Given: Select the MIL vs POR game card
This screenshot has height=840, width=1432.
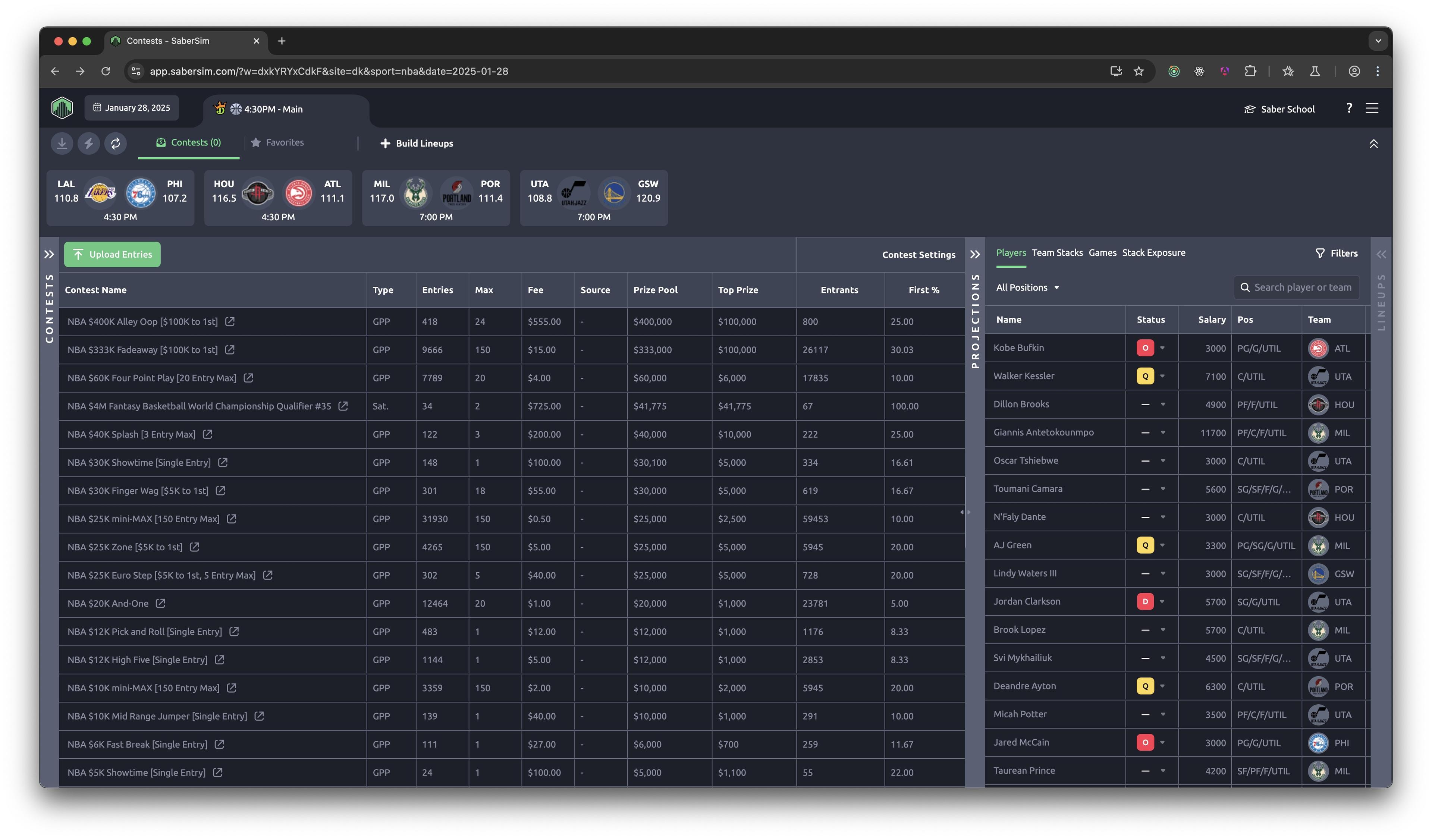Looking at the screenshot, I should (436, 198).
